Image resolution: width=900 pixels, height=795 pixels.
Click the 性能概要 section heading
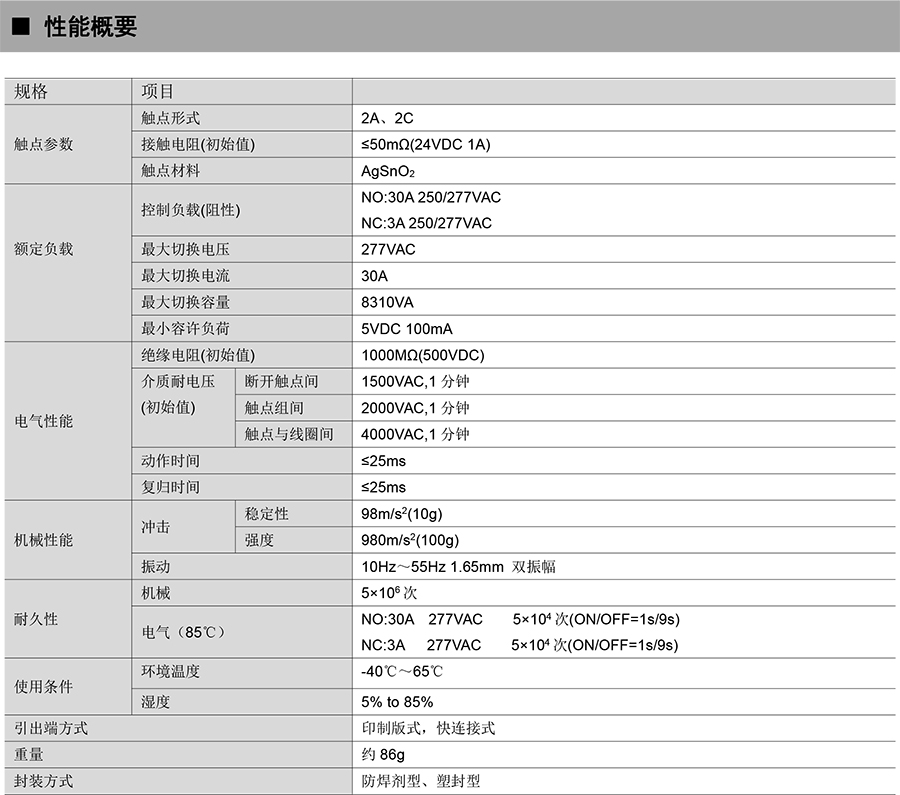pyautogui.click(x=90, y=28)
